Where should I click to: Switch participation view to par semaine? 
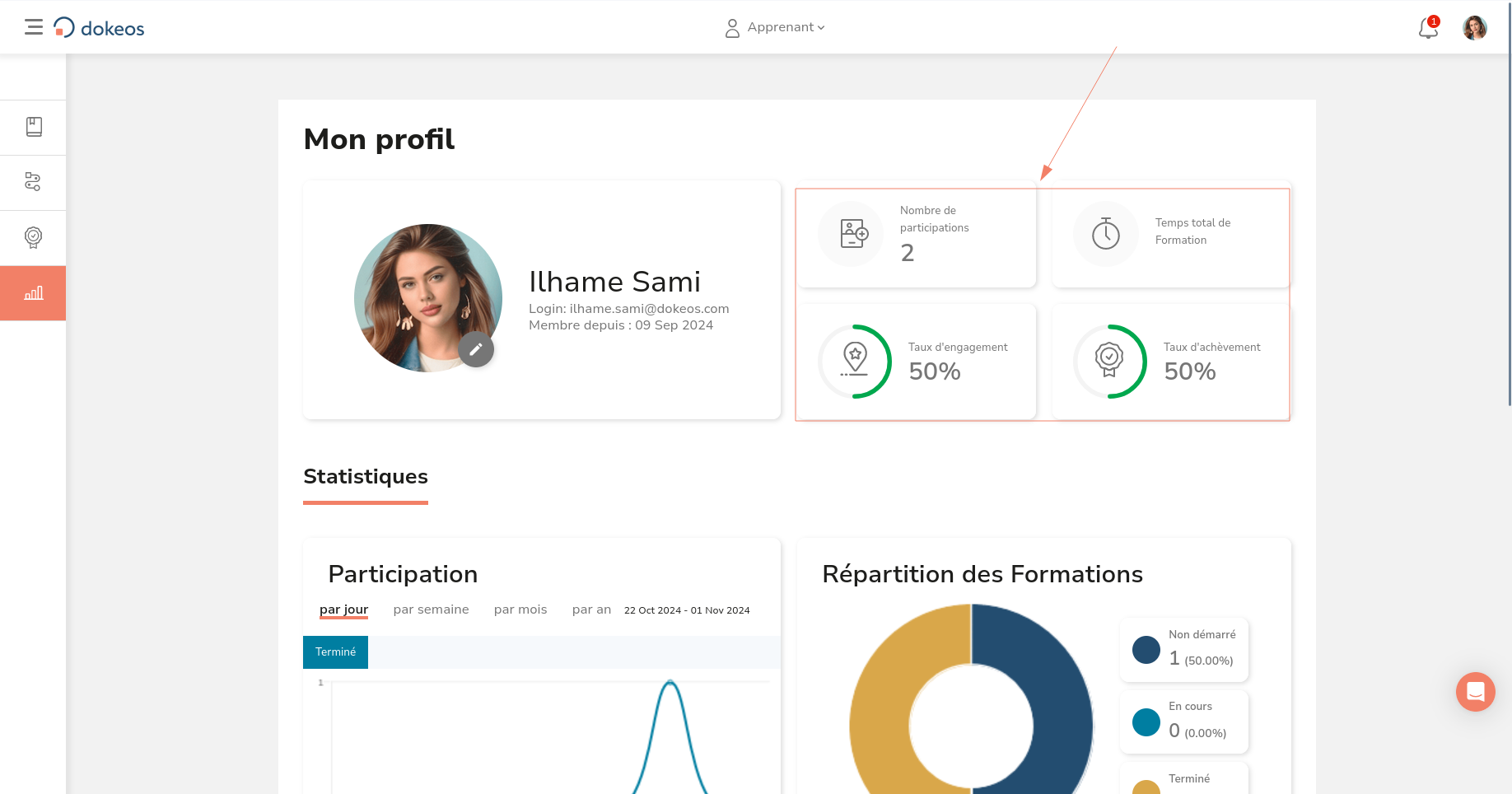click(431, 610)
